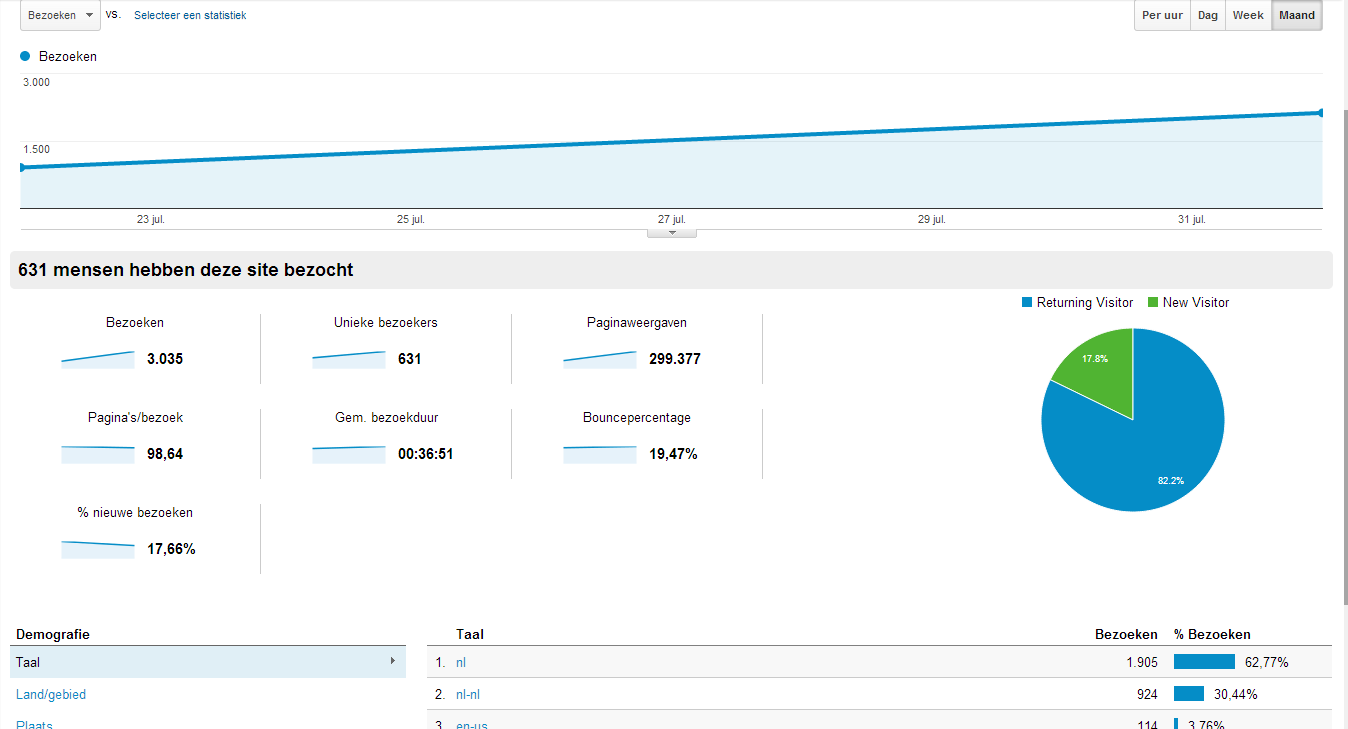Click the graph's right end data point
The width and height of the screenshot is (1348, 729).
tap(1322, 112)
